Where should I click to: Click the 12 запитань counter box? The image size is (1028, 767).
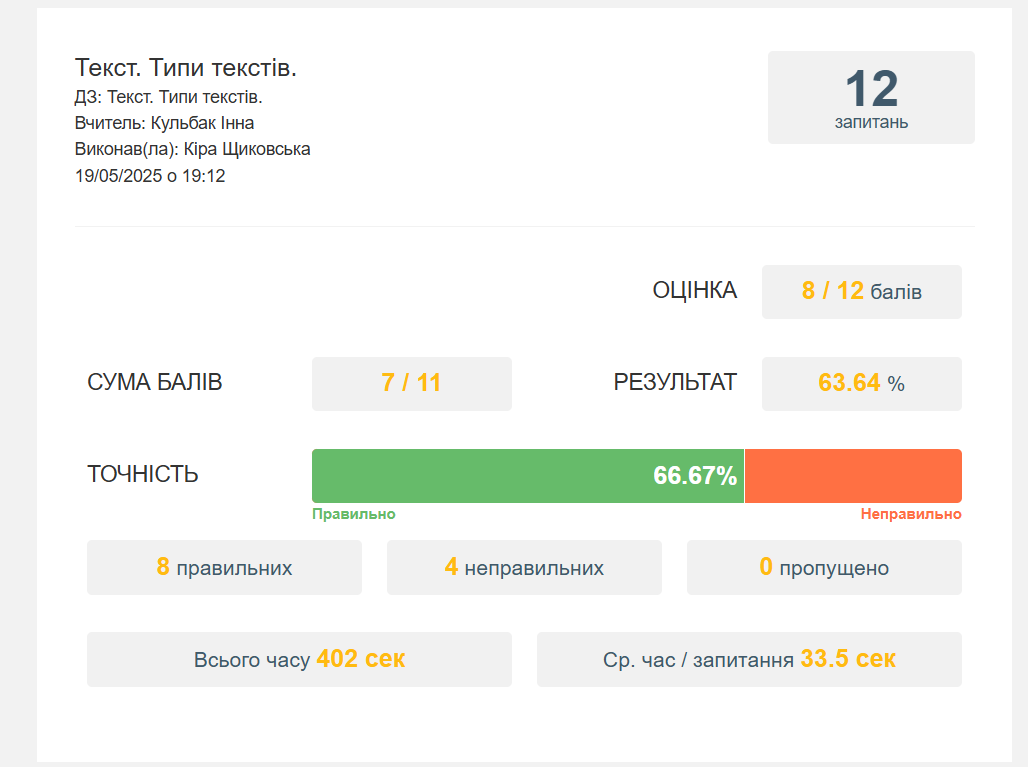[x=871, y=97]
